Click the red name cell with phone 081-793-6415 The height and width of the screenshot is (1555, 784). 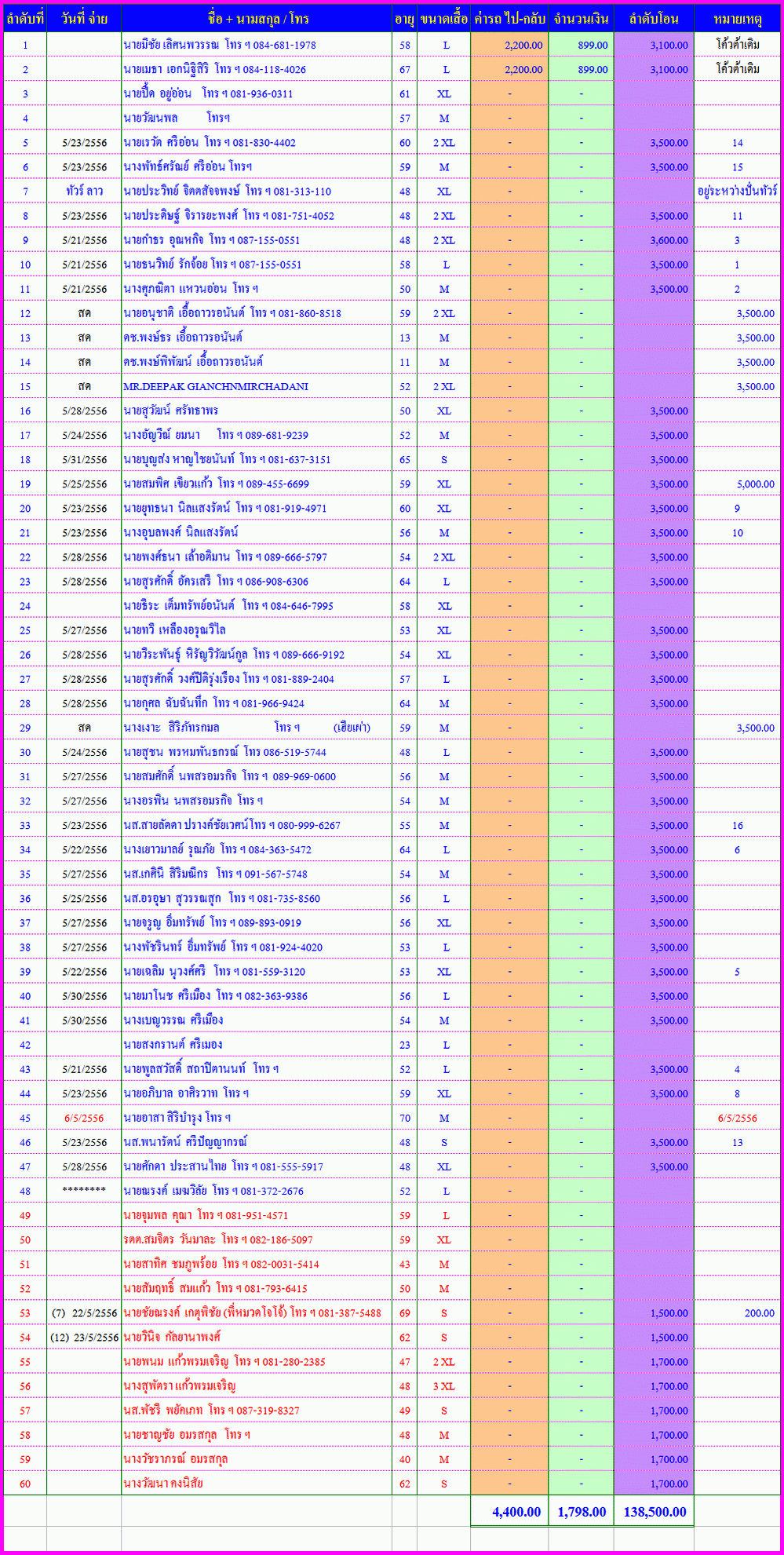click(x=257, y=1288)
